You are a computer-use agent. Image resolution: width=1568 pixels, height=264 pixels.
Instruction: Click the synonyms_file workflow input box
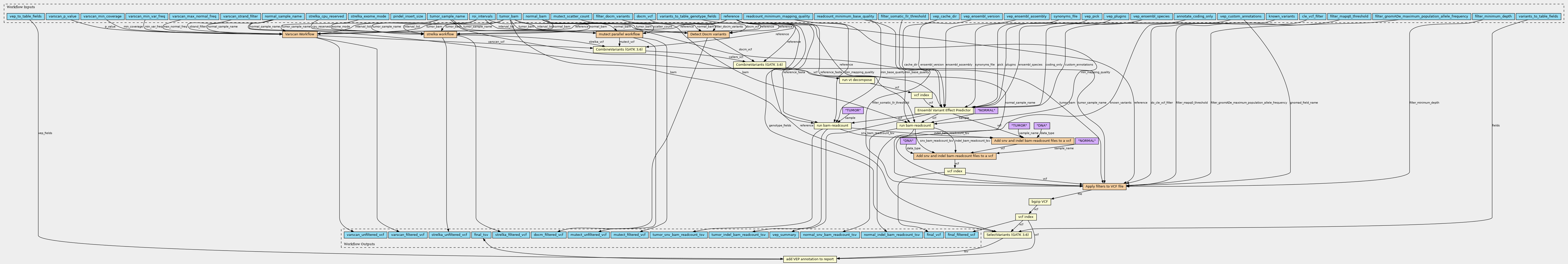click(1066, 16)
